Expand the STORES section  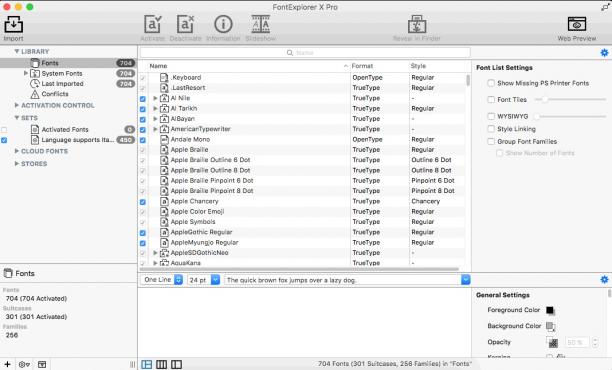point(16,164)
